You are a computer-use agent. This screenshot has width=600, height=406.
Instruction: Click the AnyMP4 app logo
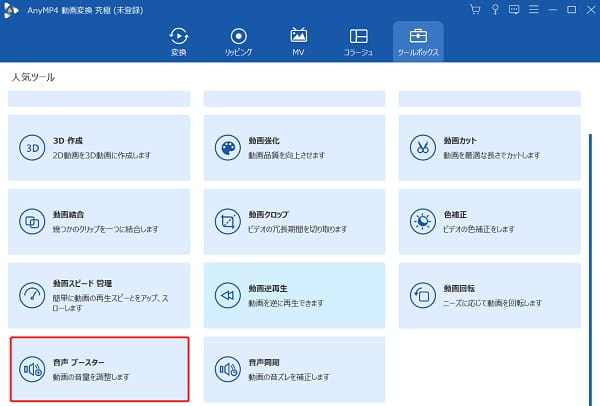10,10
